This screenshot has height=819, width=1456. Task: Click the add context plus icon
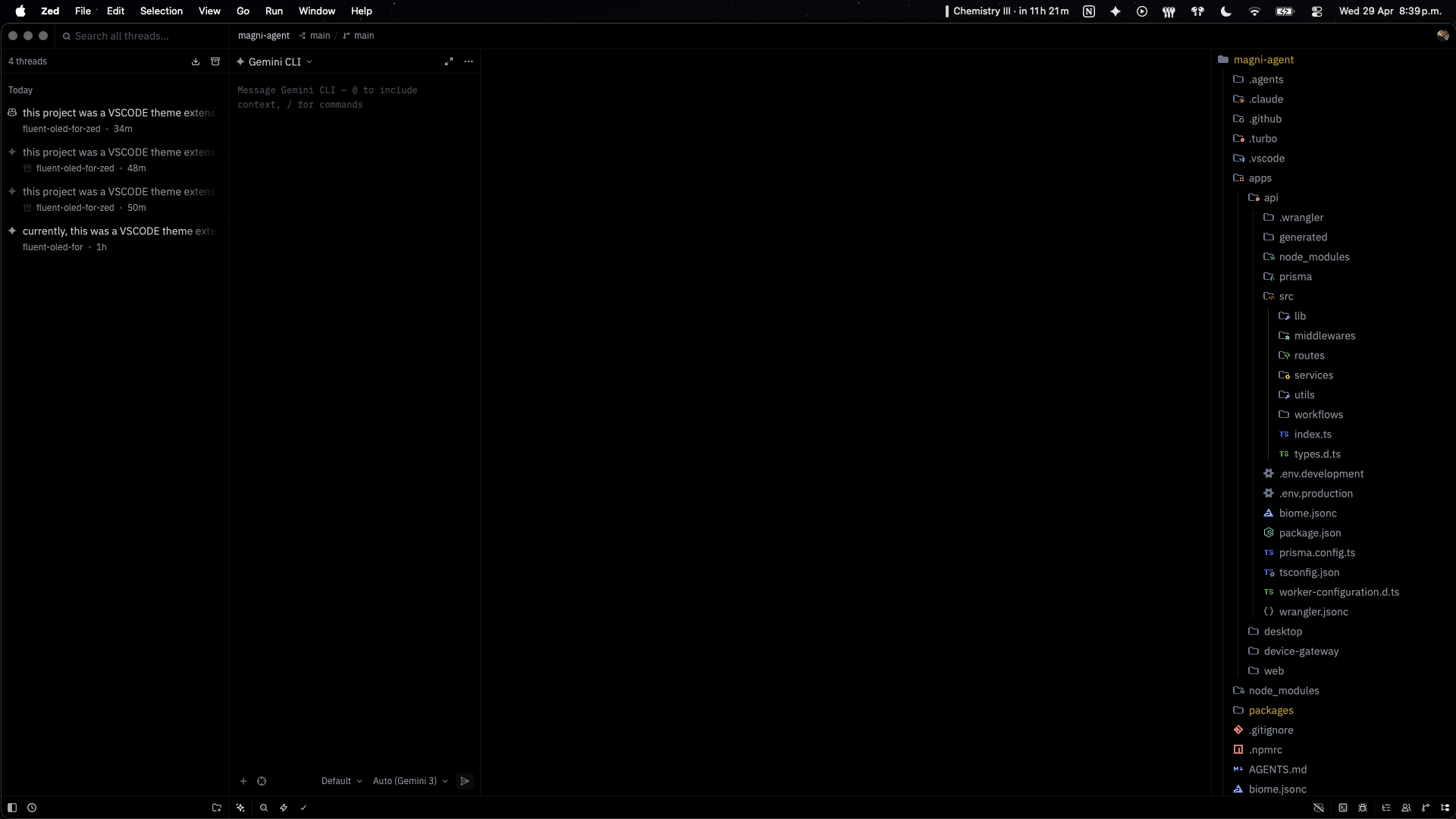point(243,781)
